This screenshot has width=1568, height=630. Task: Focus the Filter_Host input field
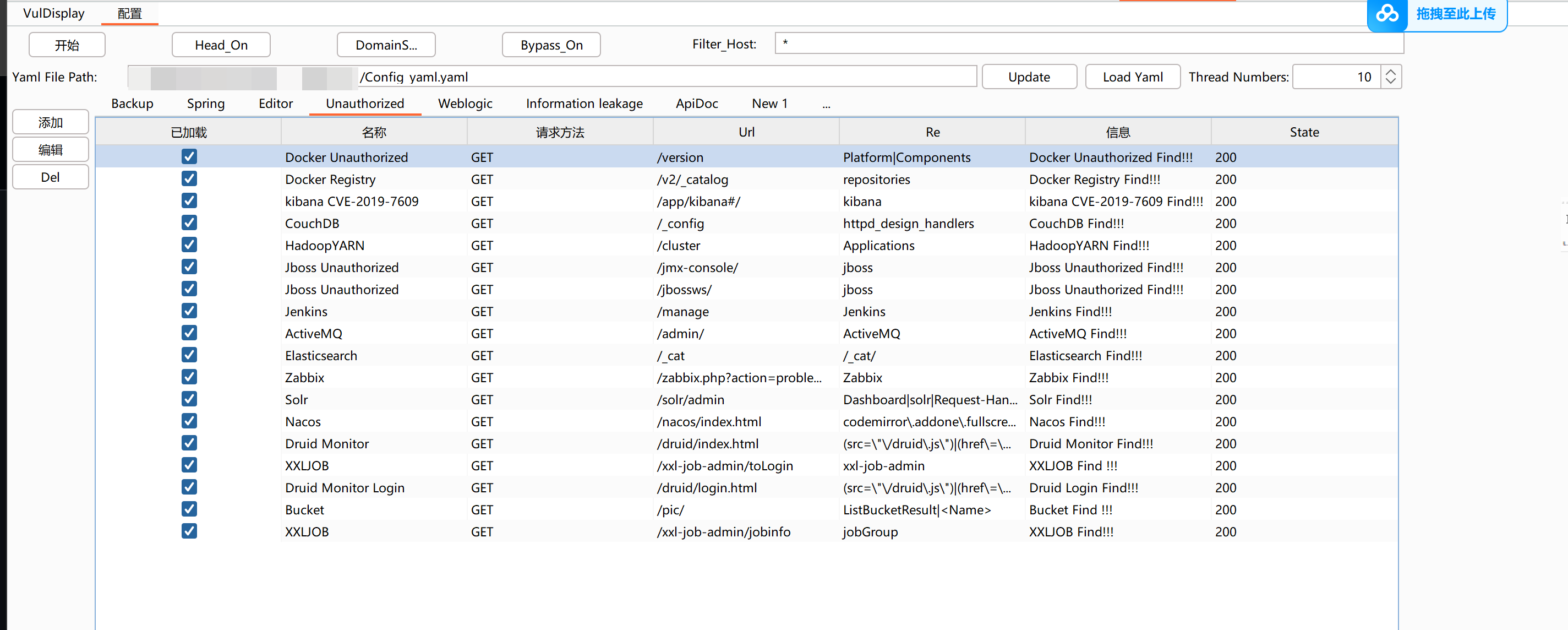click(1089, 44)
